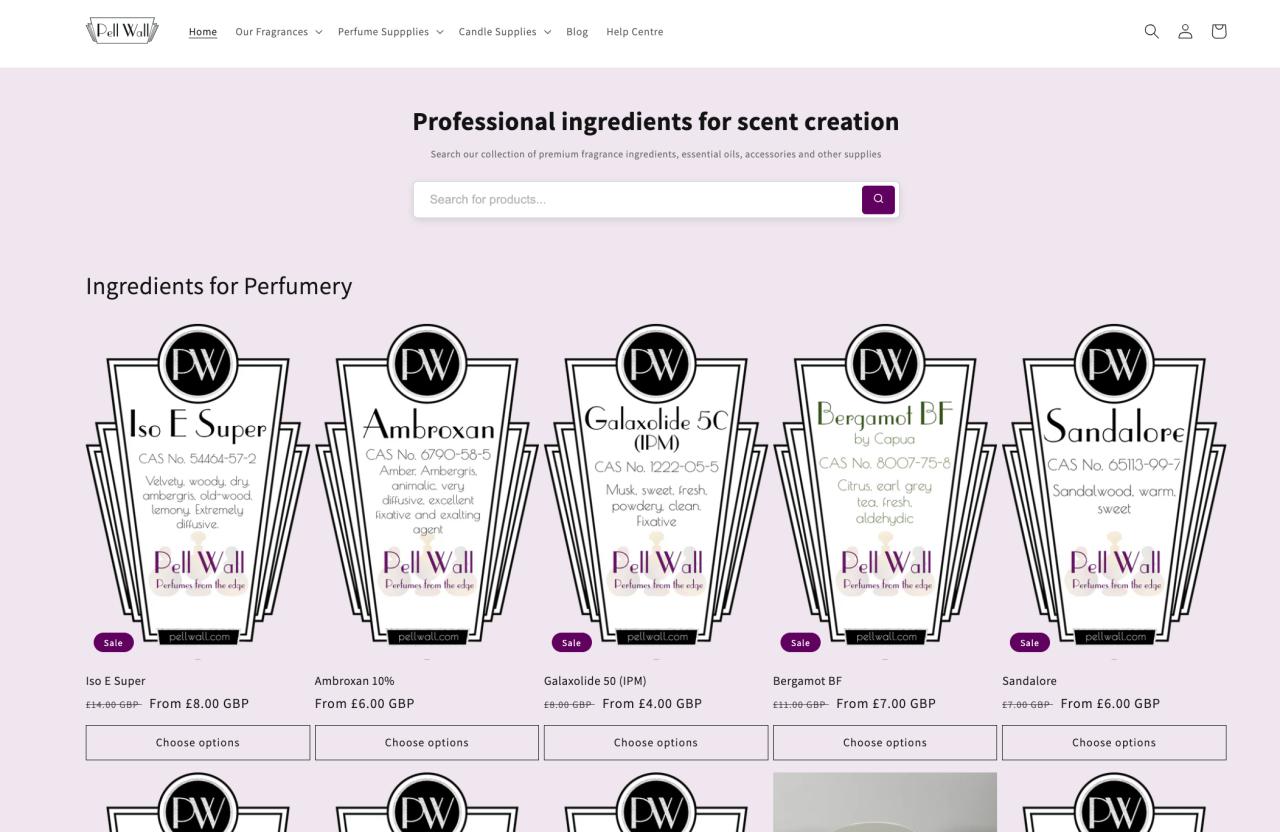Go to the Home menu item
Screen dimensions: 1280x832
click(x=203, y=32)
